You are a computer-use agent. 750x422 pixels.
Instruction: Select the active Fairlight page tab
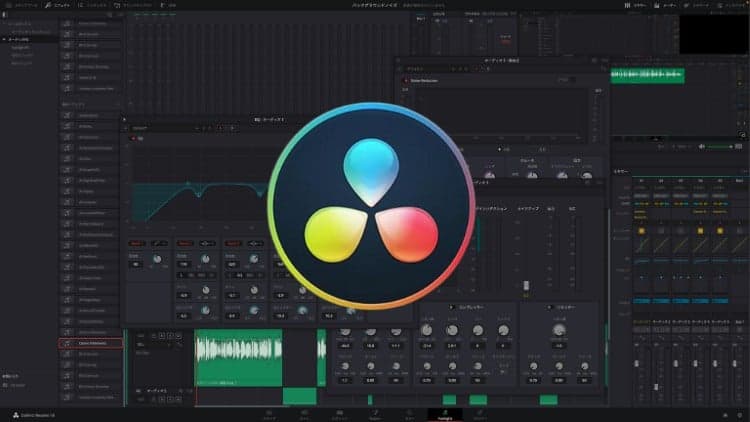click(x=445, y=414)
